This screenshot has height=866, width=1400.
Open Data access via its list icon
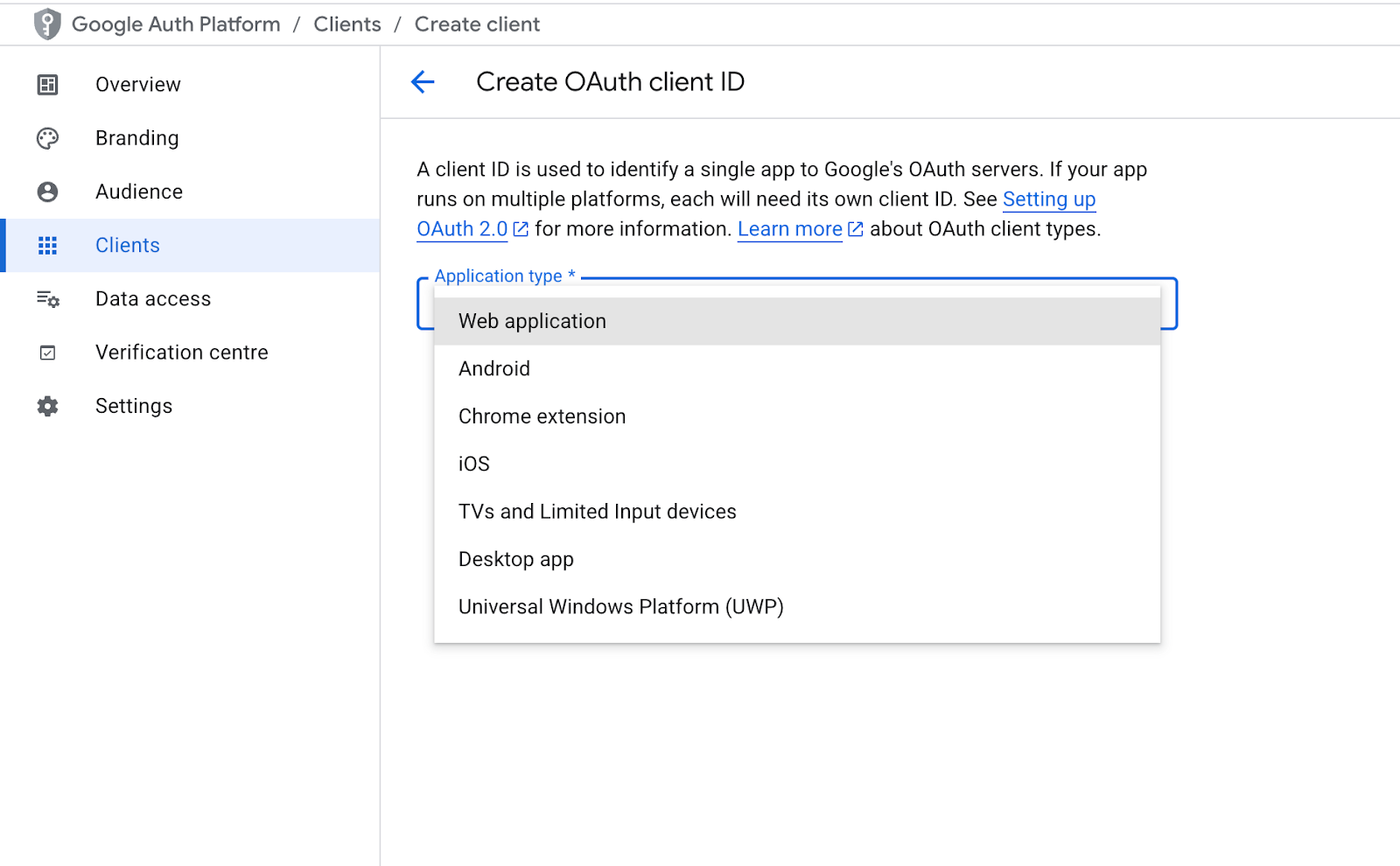point(47,298)
